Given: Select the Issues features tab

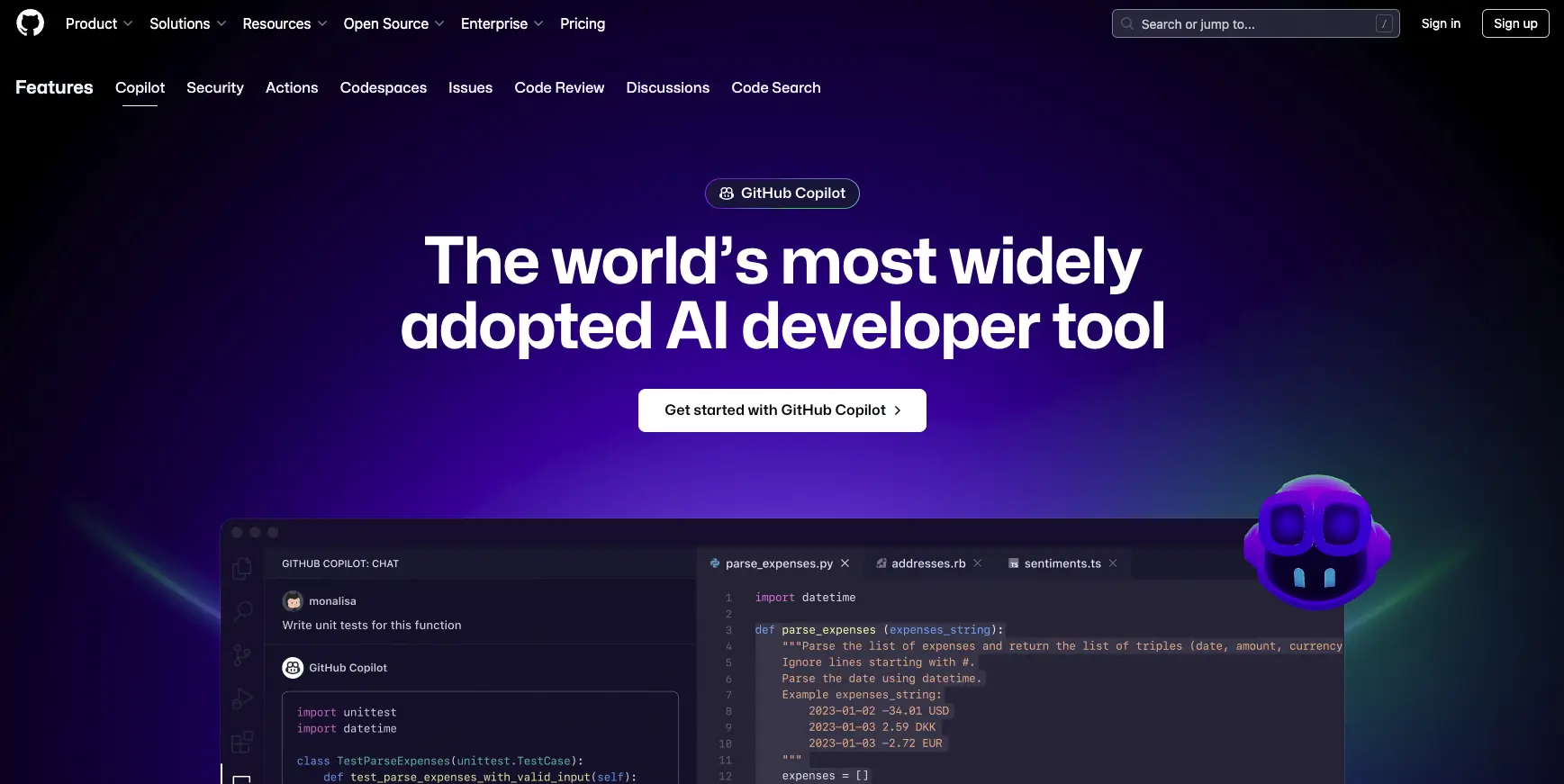Looking at the screenshot, I should (470, 87).
